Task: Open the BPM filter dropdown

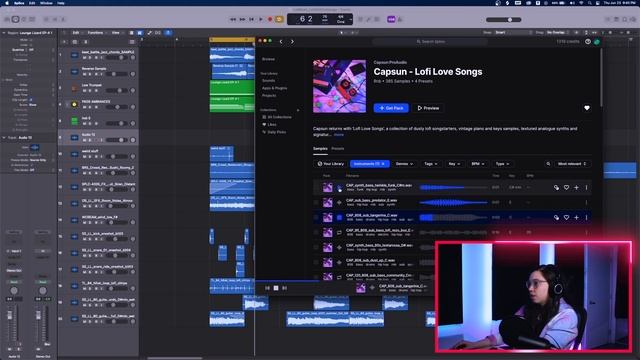Action: 478,164
